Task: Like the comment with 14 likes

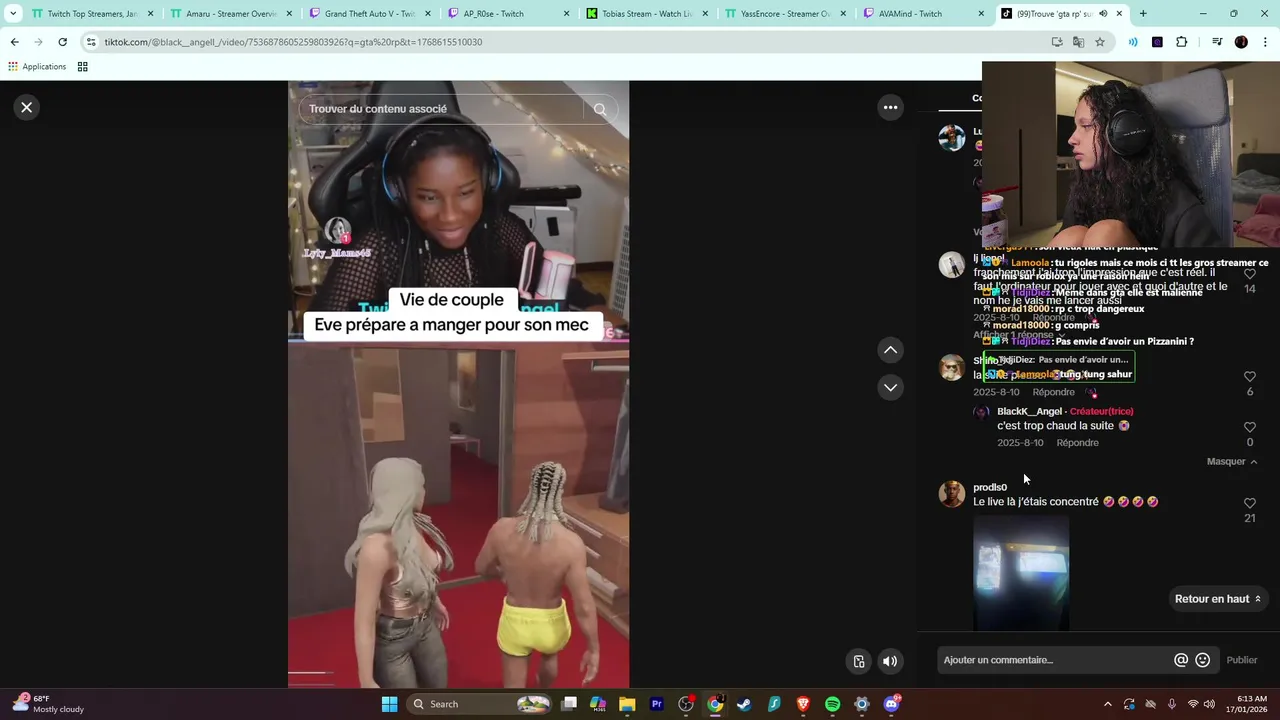Action: point(1250,274)
